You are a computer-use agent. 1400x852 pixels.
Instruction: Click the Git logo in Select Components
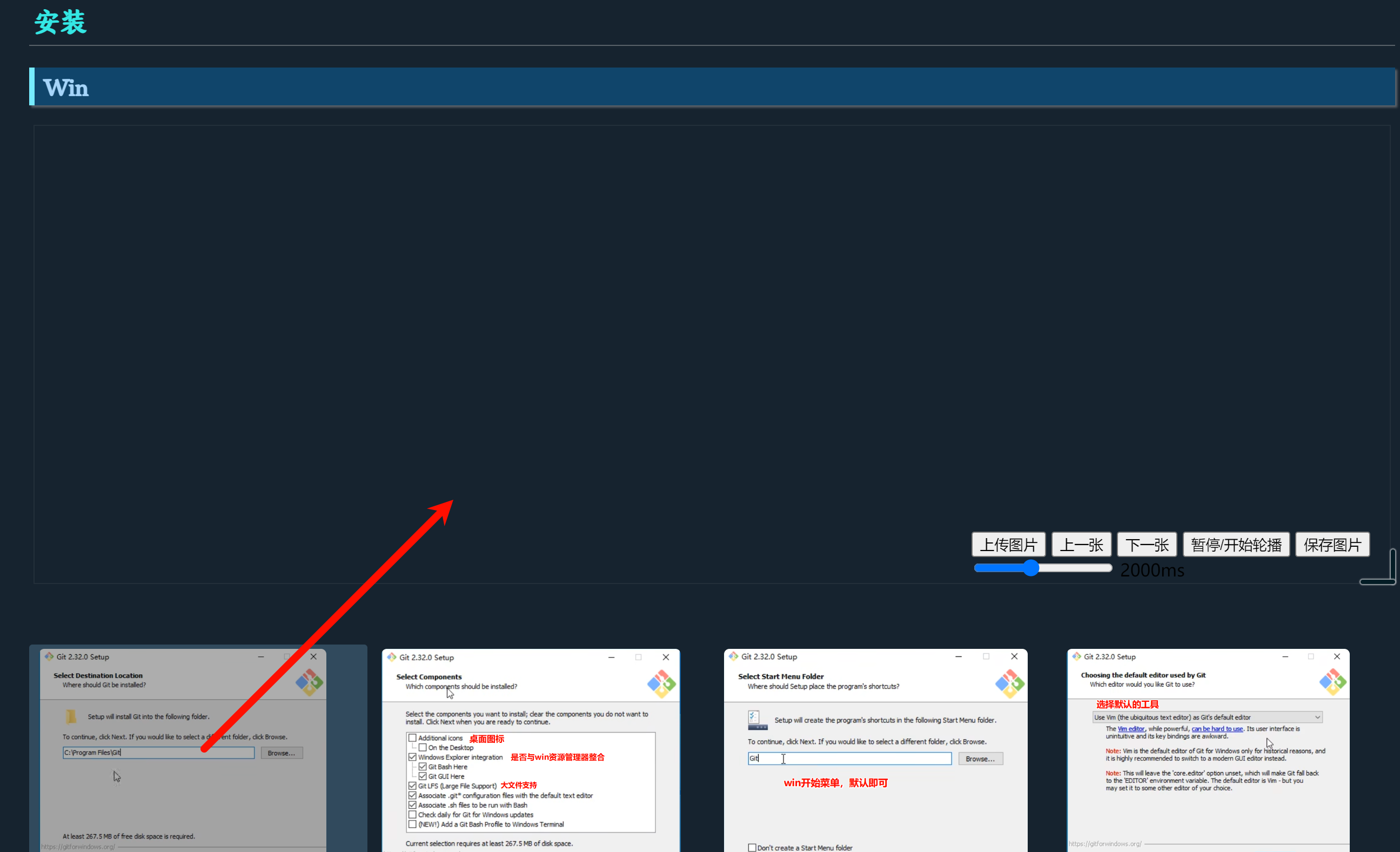(x=661, y=684)
